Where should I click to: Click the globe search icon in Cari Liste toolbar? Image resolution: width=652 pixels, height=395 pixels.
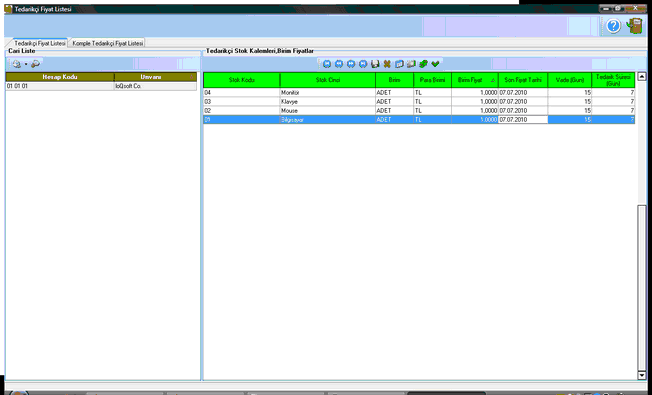point(17,64)
